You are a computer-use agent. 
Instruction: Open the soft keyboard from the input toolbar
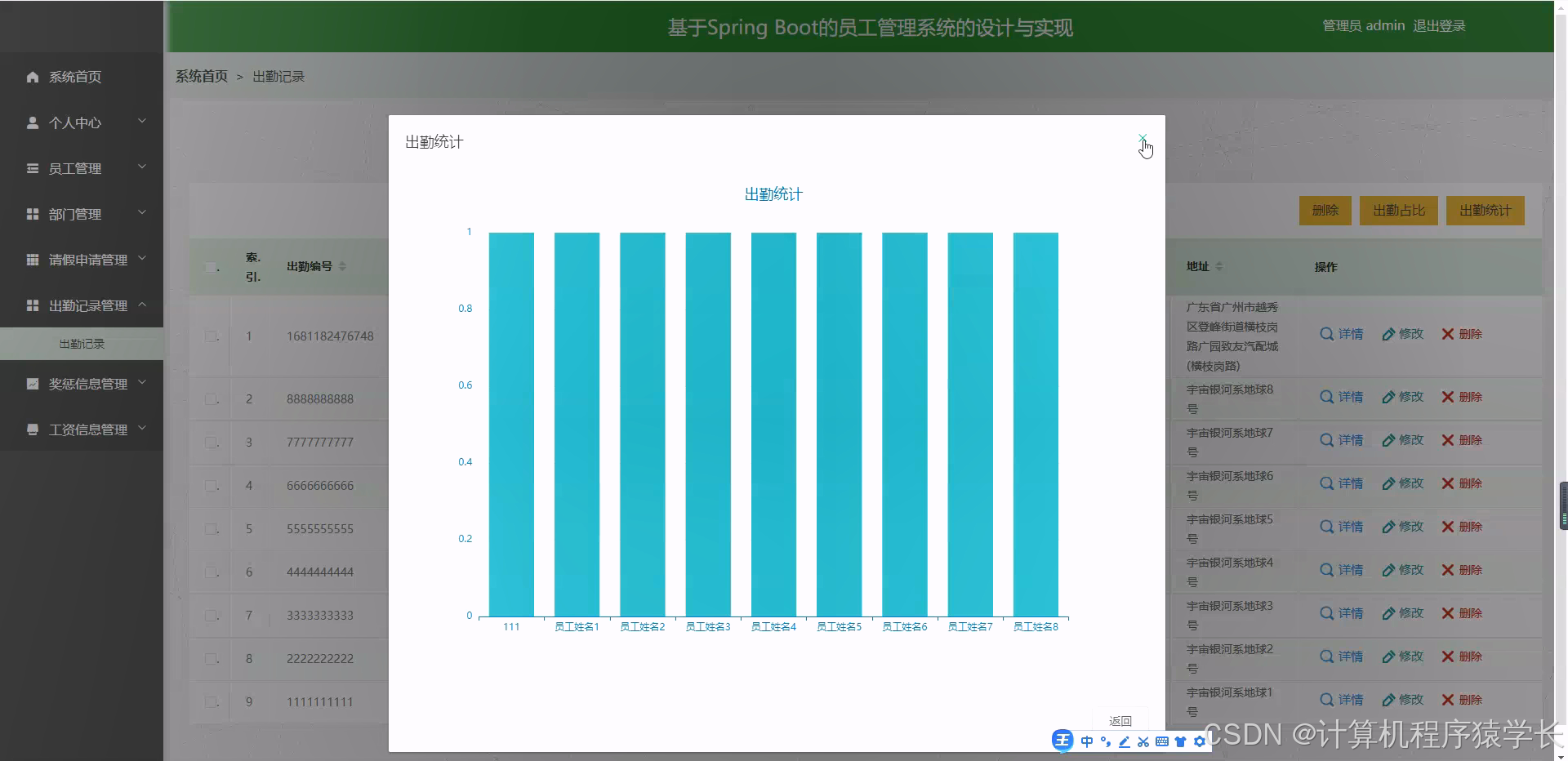(1160, 741)
